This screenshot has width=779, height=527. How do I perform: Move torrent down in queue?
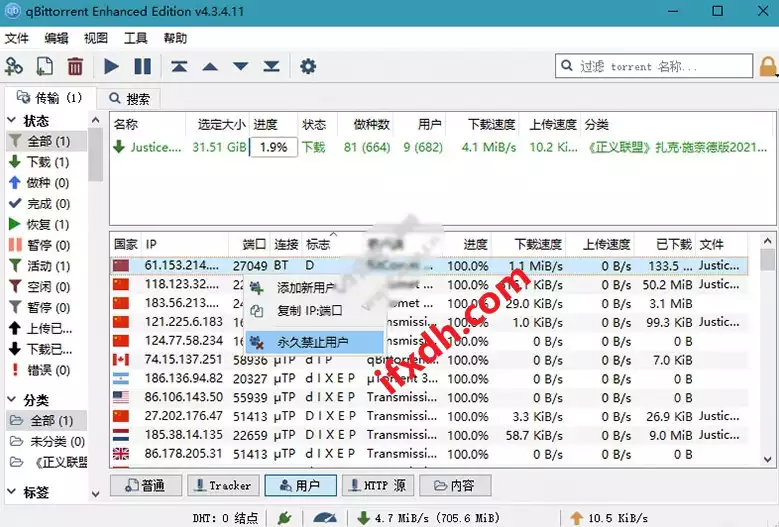(240, 66)
